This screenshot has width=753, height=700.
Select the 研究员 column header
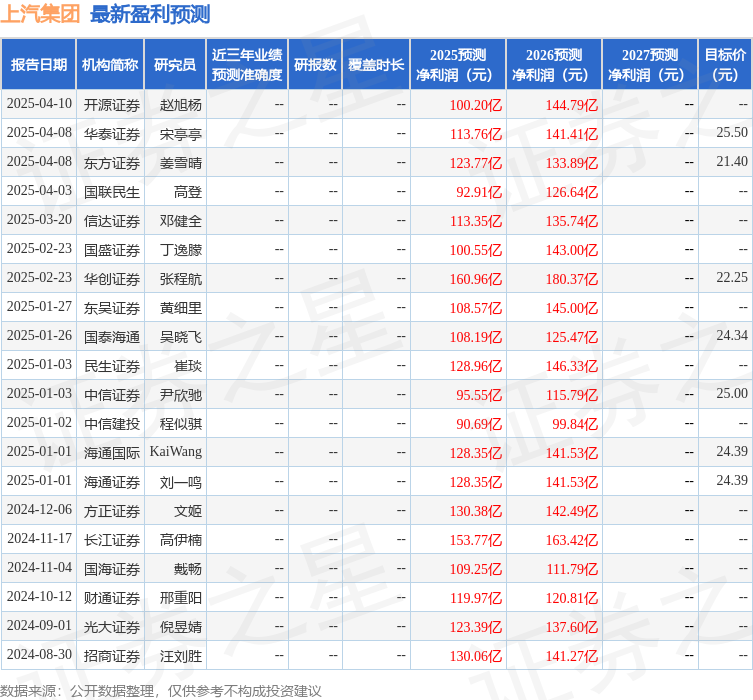[x=175, y=64]
